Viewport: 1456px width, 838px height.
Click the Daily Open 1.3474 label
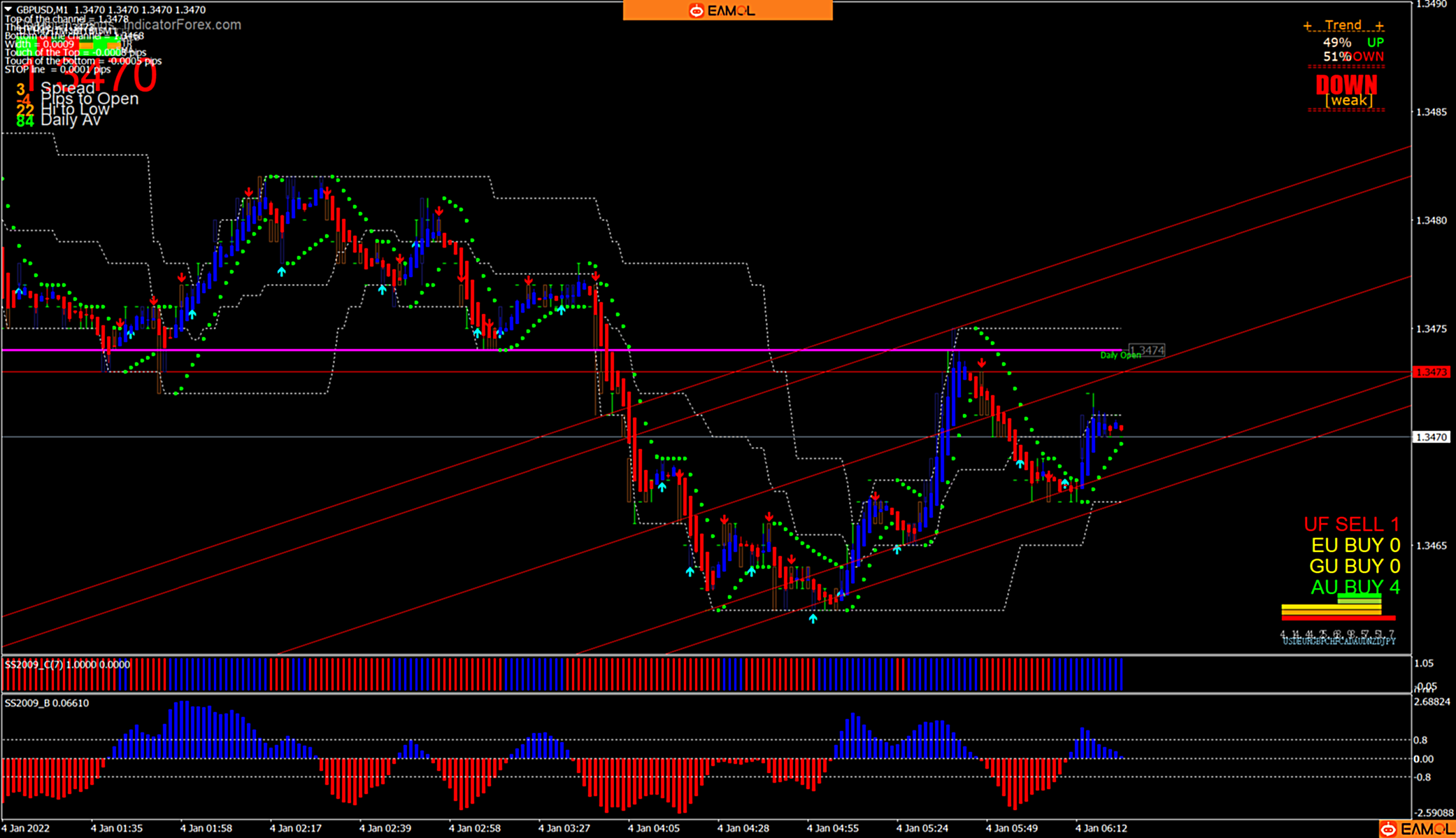pos(1146,350)
